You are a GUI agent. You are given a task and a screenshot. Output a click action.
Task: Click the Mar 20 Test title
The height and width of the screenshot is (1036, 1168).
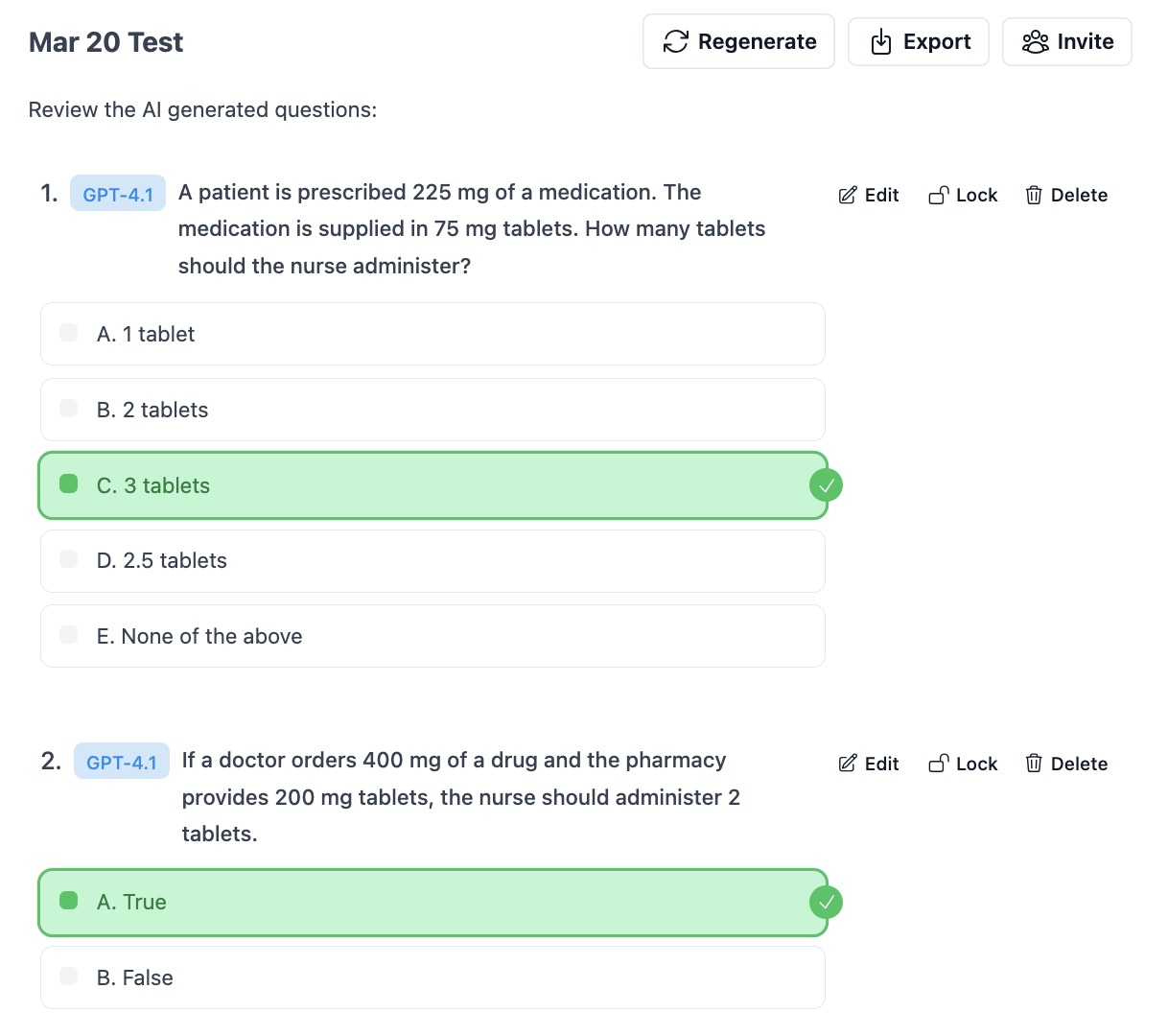click(x=106, y=42)
